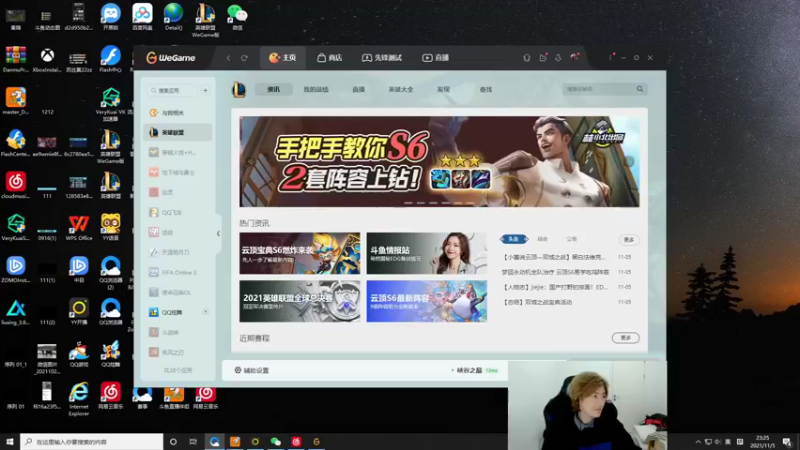Click the Windows taskbar search box

[x=92, y=442]
